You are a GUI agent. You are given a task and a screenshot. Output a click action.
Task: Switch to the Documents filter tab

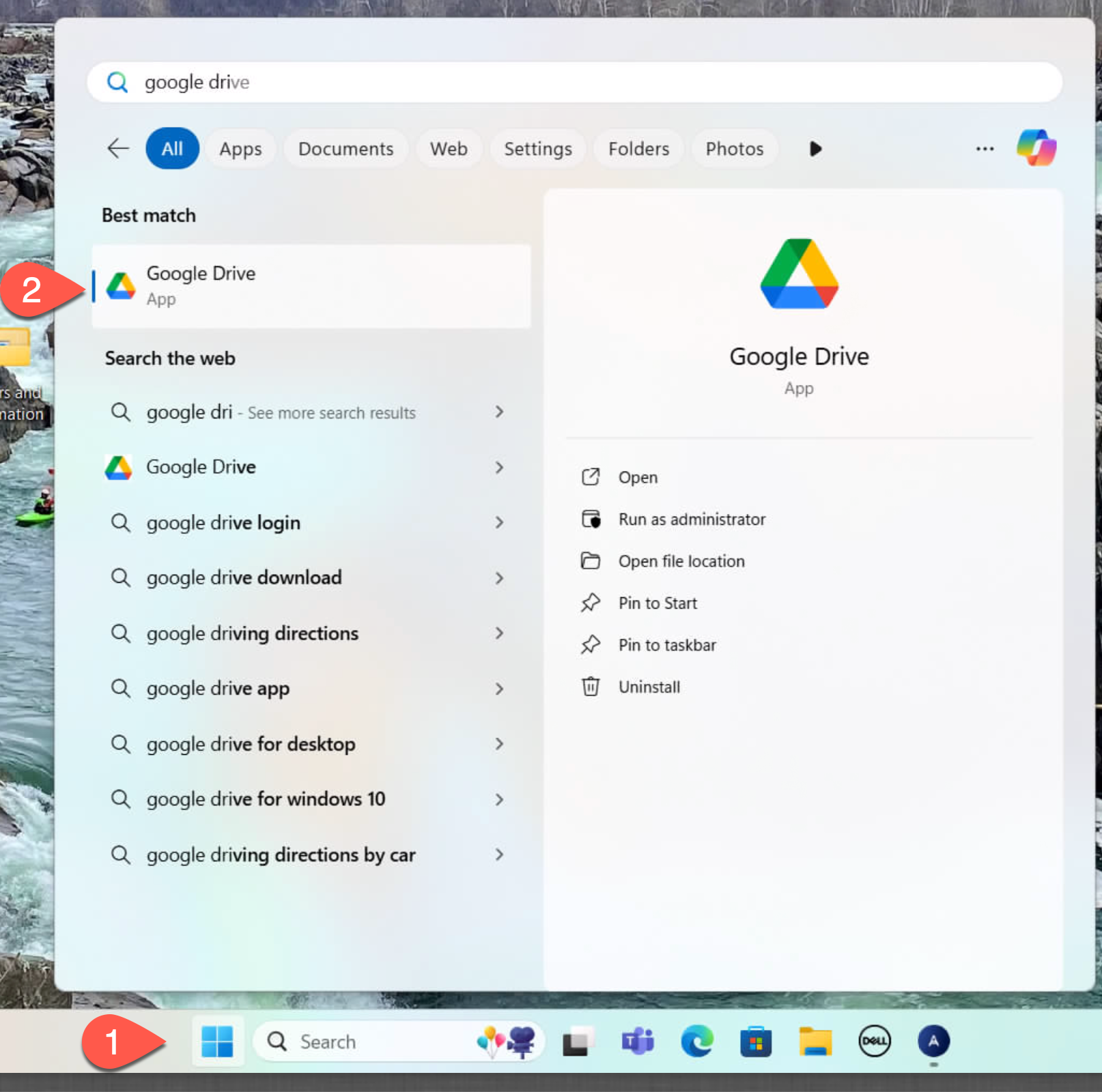pos(345,148)
